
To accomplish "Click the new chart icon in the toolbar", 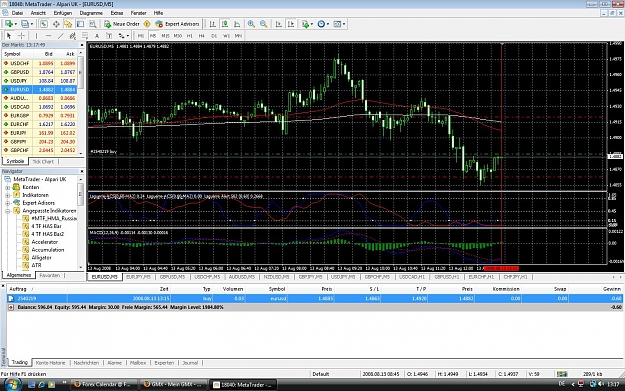I will tap(9, 24).
